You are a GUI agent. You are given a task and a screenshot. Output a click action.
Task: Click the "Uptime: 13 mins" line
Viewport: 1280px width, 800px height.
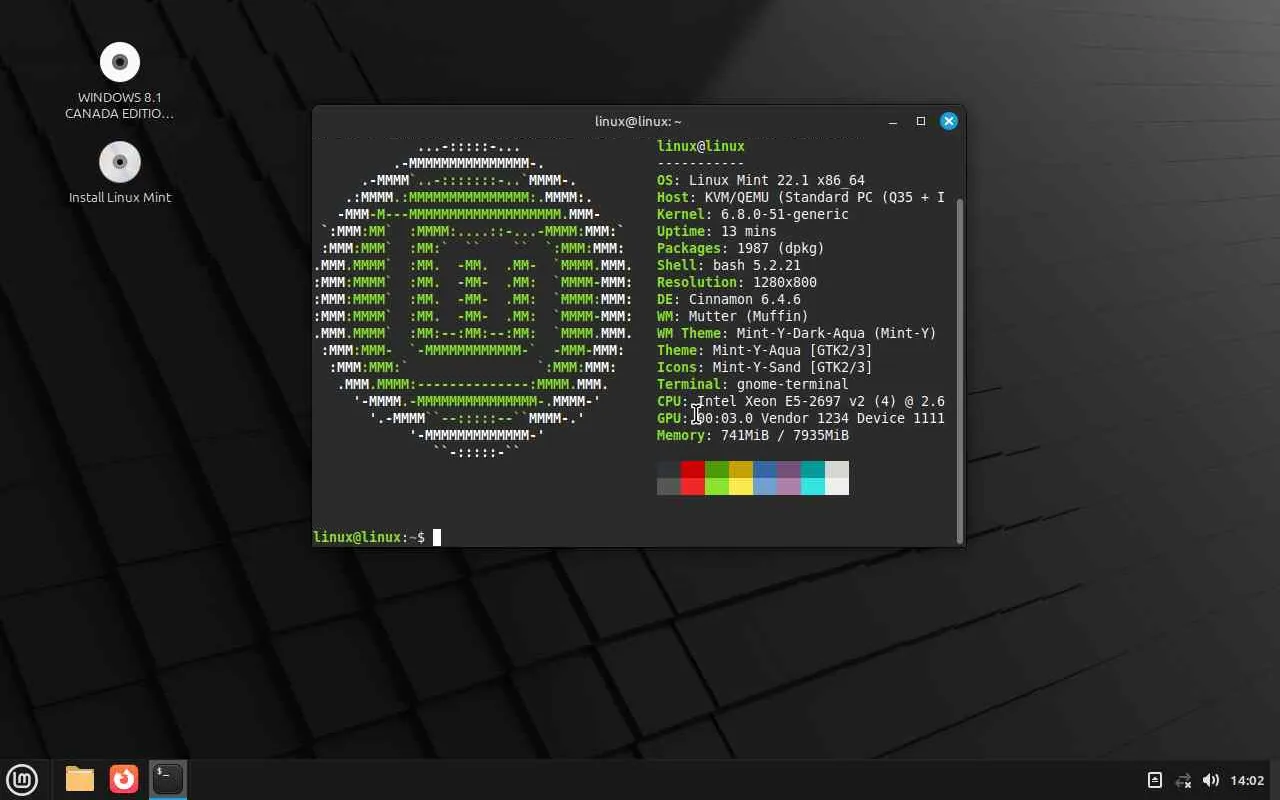pos(717,232)
